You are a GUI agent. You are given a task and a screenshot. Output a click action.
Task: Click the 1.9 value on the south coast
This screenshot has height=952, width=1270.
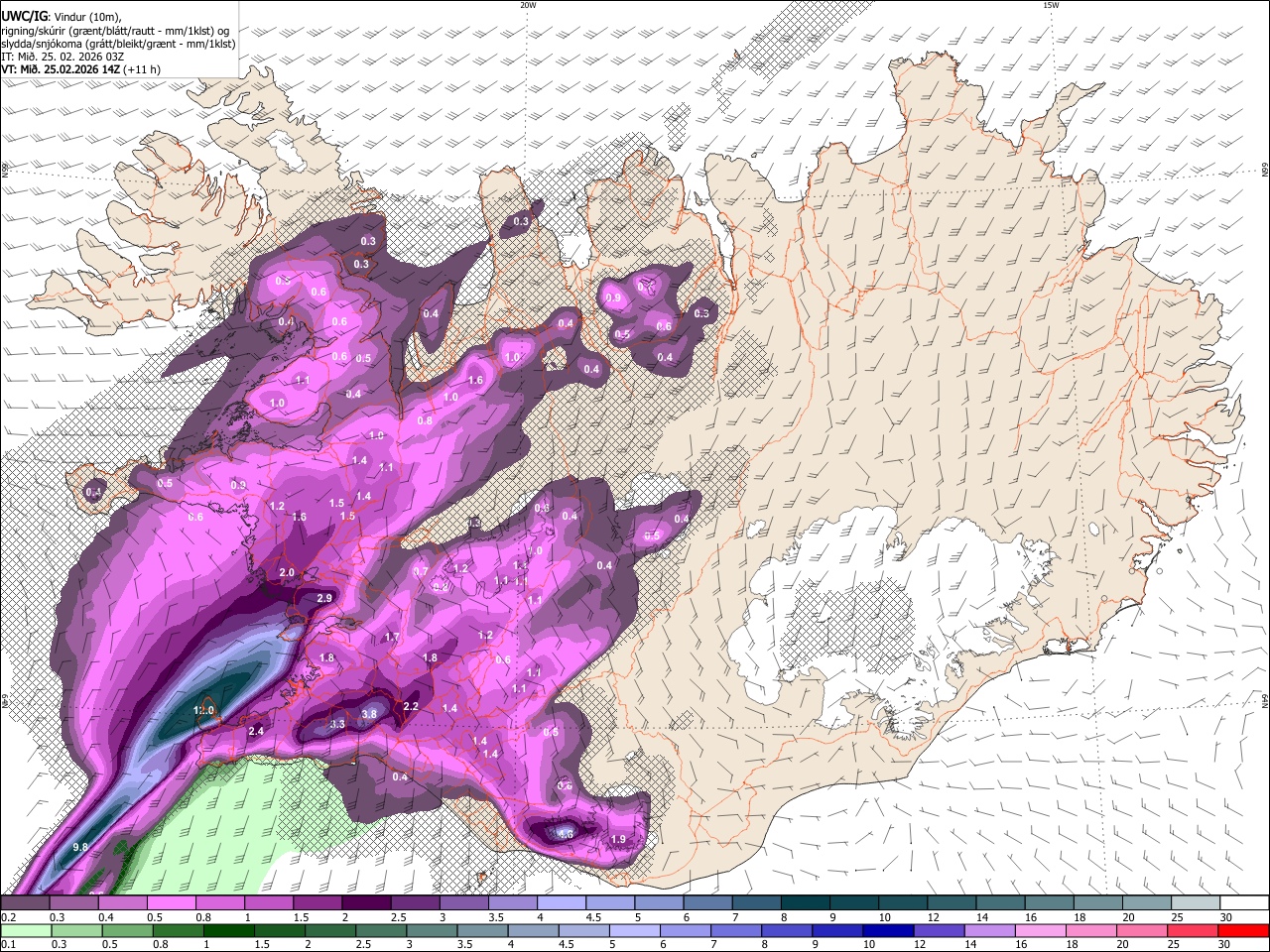617,839
